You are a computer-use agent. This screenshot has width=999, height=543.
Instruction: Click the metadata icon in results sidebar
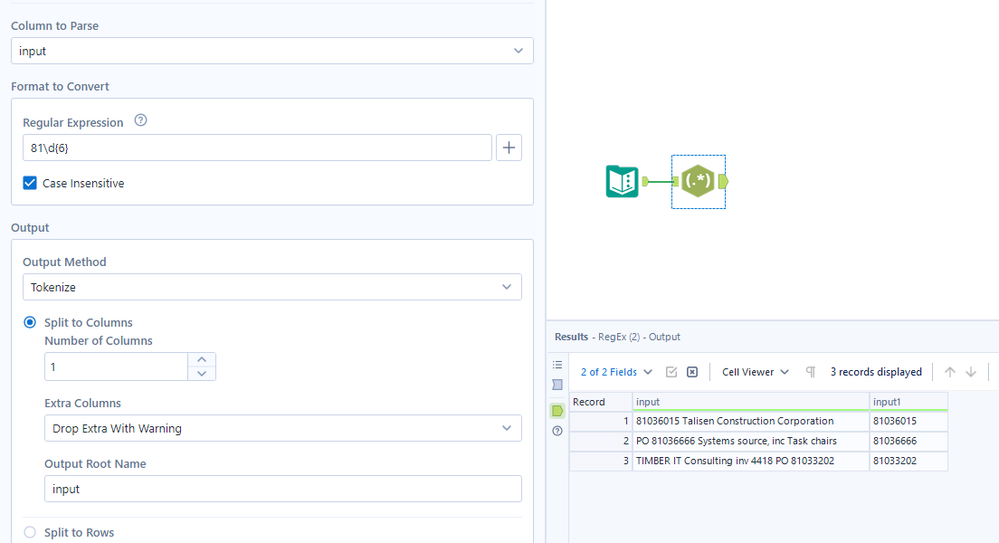[x=557, y=385]
